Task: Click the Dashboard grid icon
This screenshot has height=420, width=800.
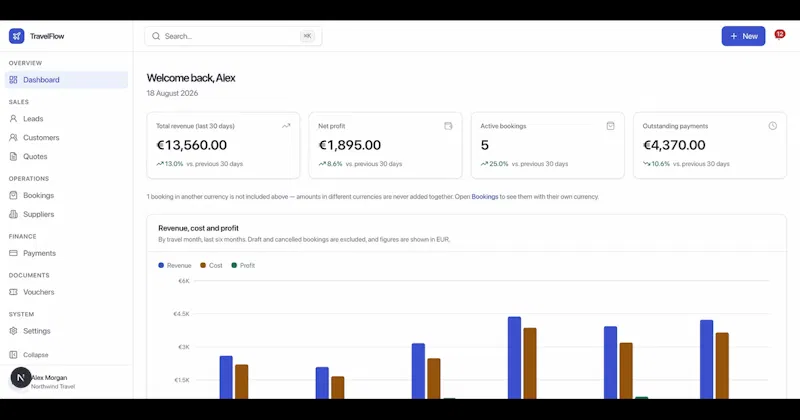Action: point(13,80)
